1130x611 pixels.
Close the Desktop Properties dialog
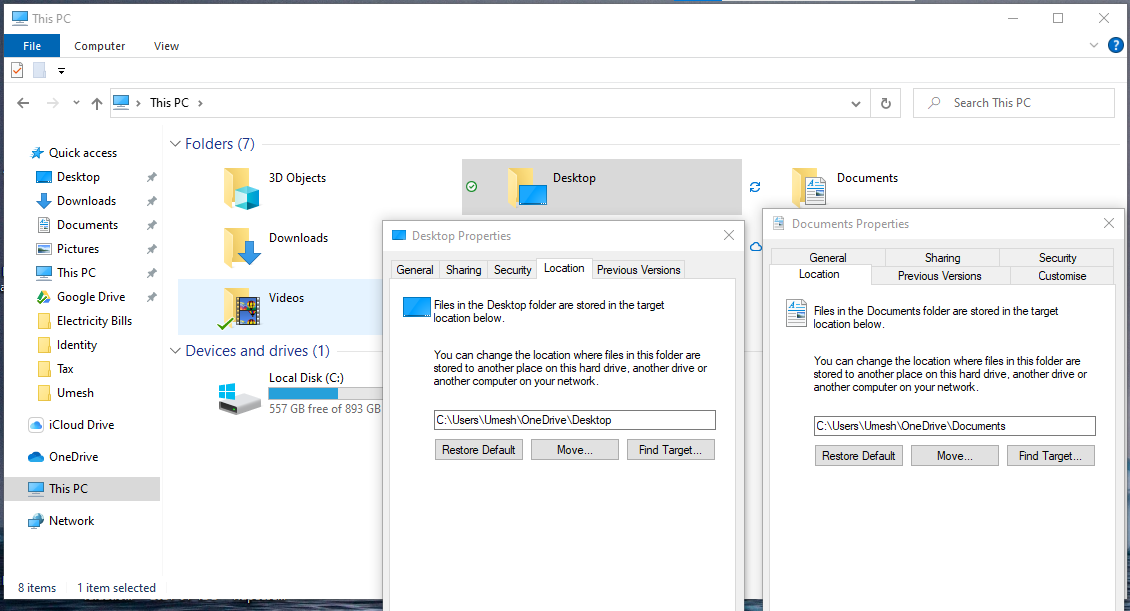coord(729,235)
